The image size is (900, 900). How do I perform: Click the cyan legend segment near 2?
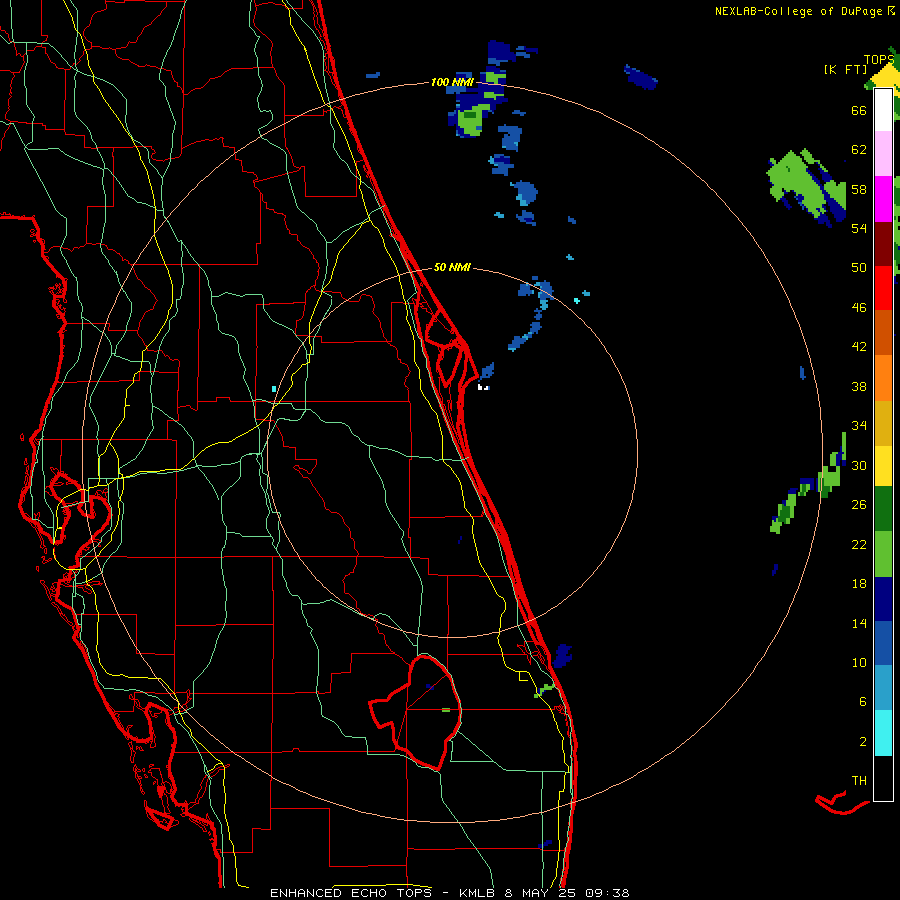[x=883, y=733]
